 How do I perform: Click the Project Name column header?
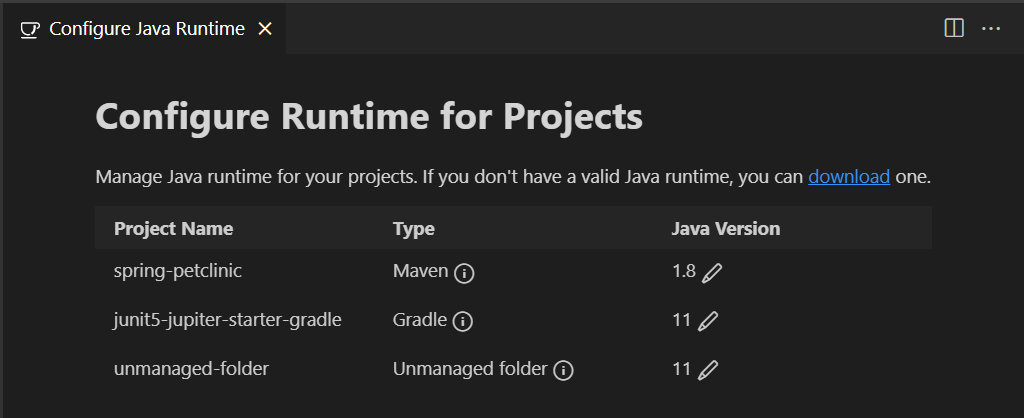173,229
